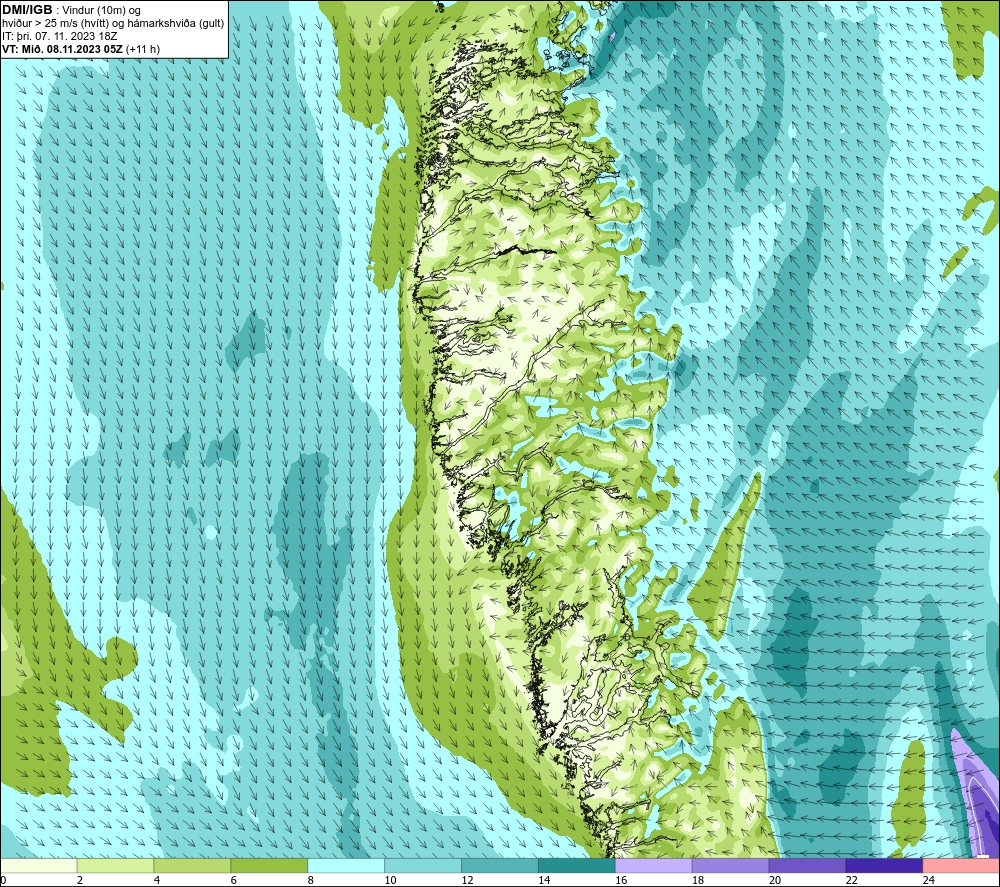
Task: Click the 10–12 m/s light teal legend swatch
Action: (423, 865)
